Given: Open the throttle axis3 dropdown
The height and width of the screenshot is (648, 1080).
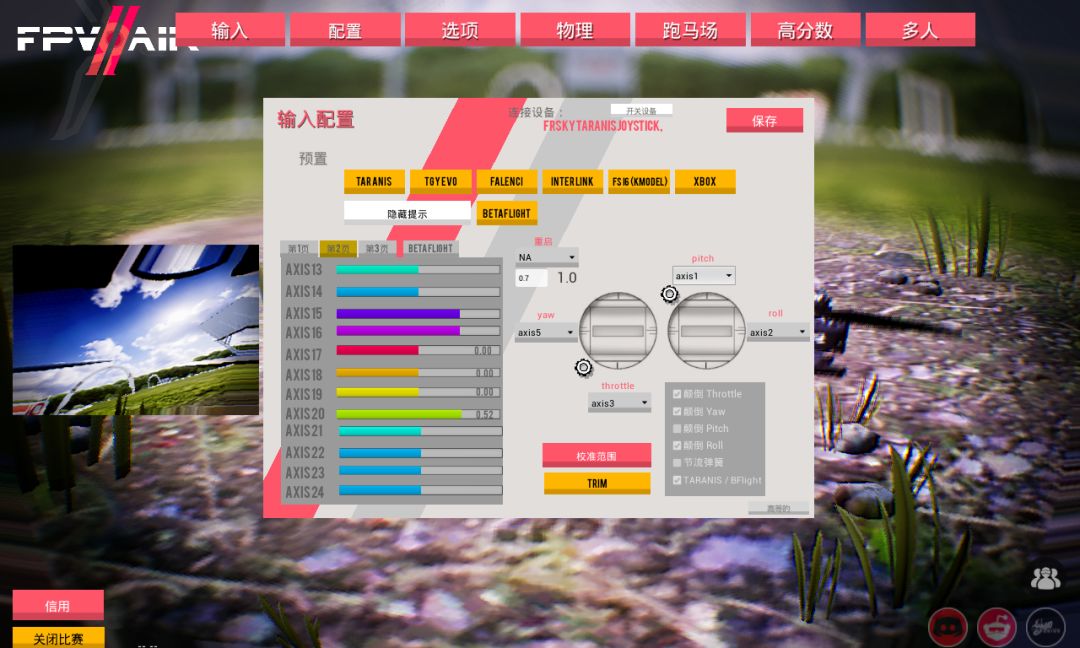Looking at the screenshot, I should pos(619,403).
